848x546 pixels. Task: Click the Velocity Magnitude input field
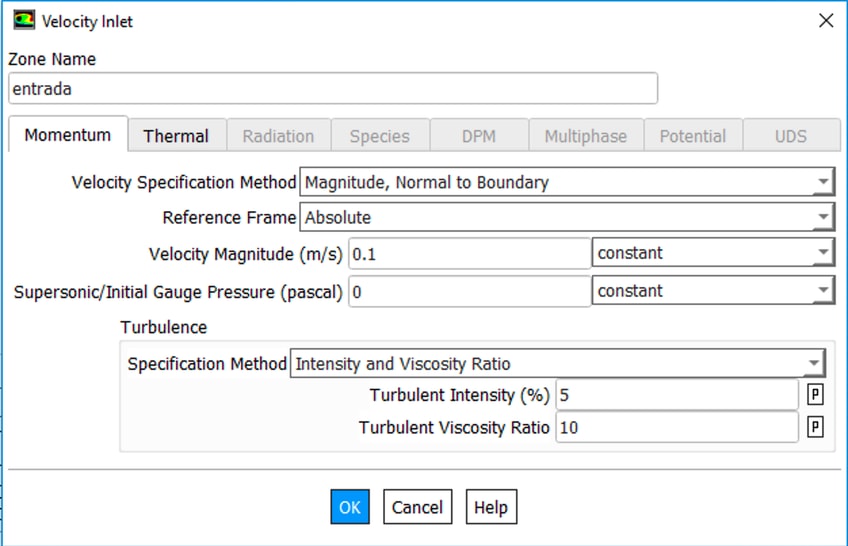tap(469, 254)
